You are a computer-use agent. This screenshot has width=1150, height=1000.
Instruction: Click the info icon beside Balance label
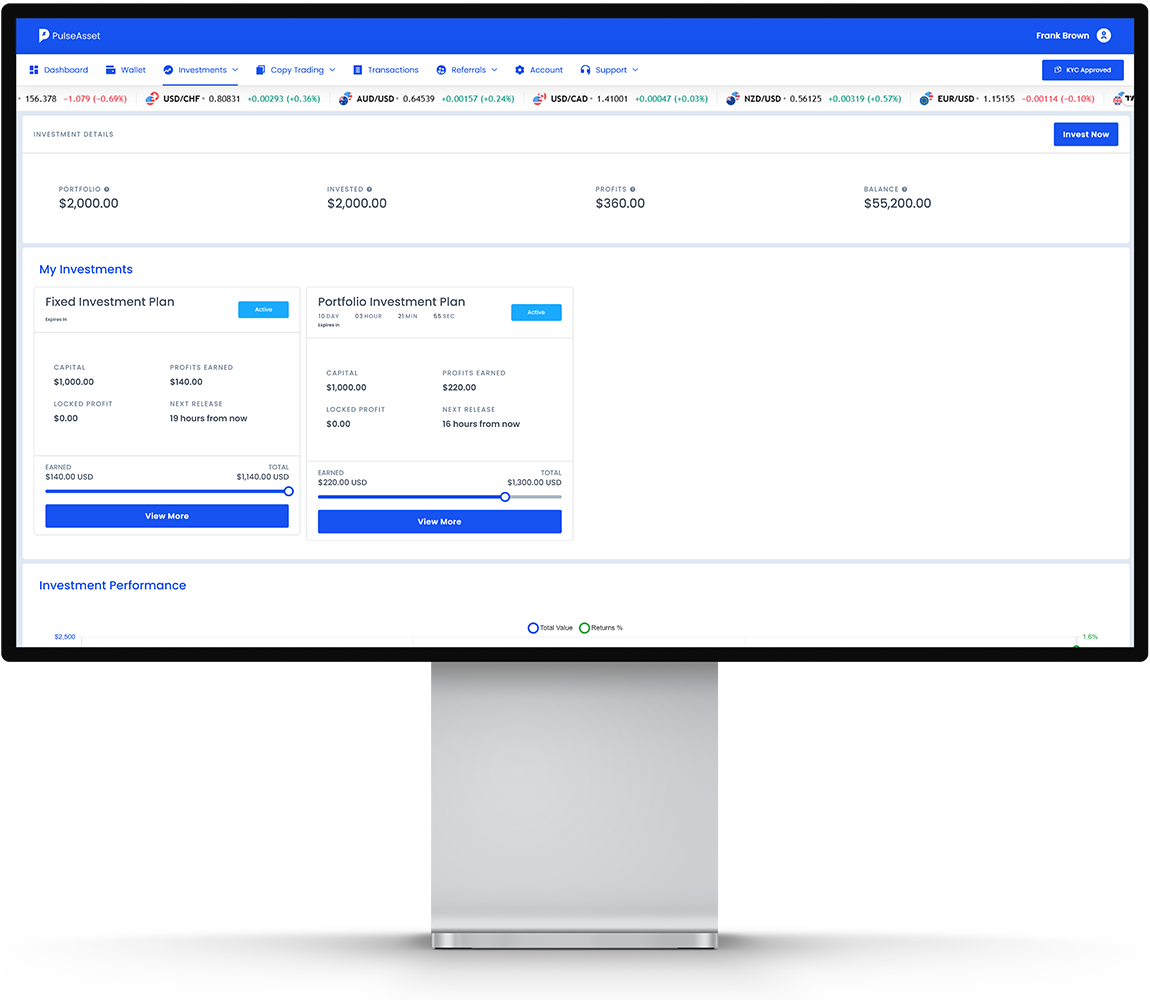(905, 189)
